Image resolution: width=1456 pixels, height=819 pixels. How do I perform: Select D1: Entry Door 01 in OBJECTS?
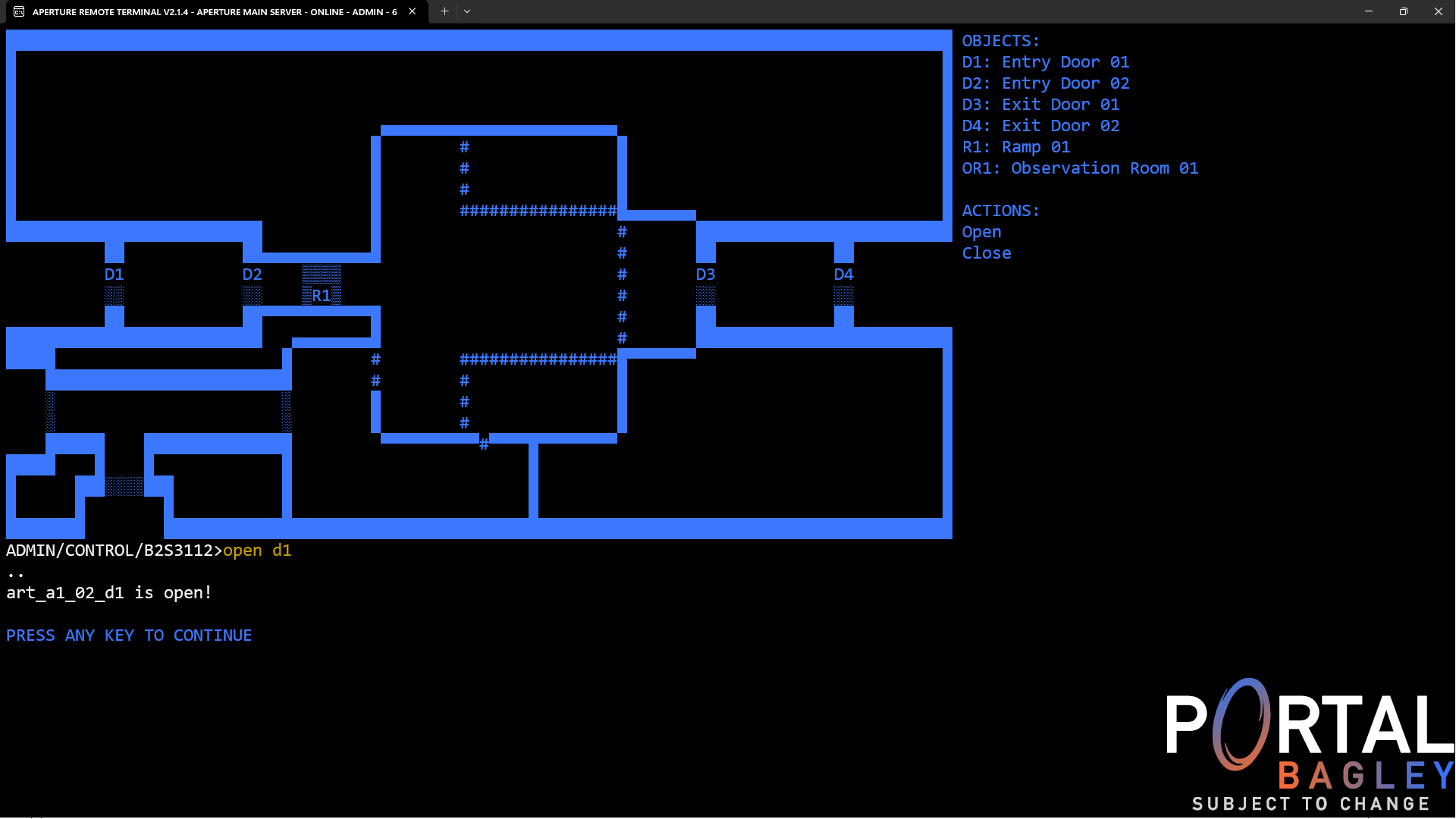[x=1046, y=61]
